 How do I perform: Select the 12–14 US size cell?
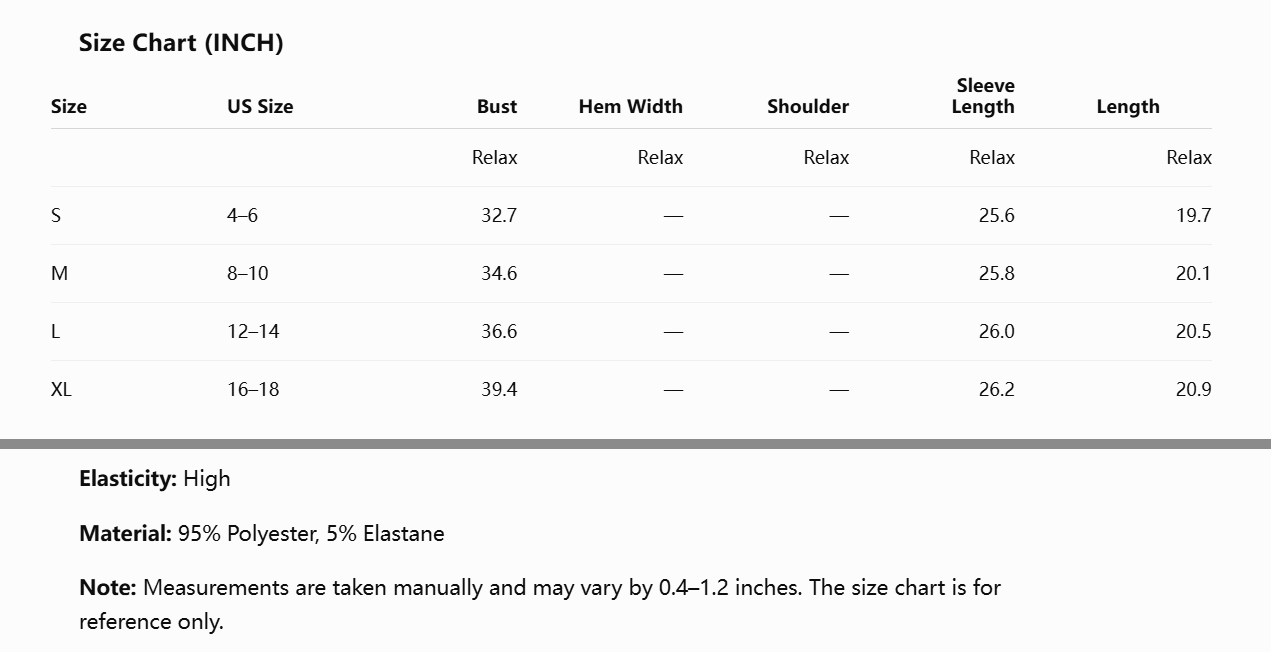[x=253, y=331]
